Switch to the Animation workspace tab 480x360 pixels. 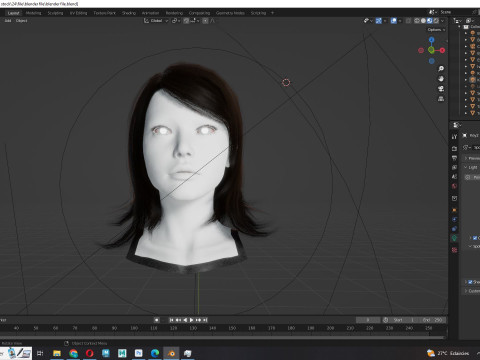tap(150, 13)
